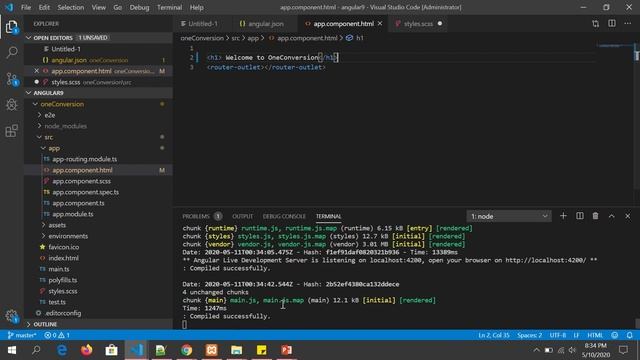Open the Terminal menu

pos(169,7)
